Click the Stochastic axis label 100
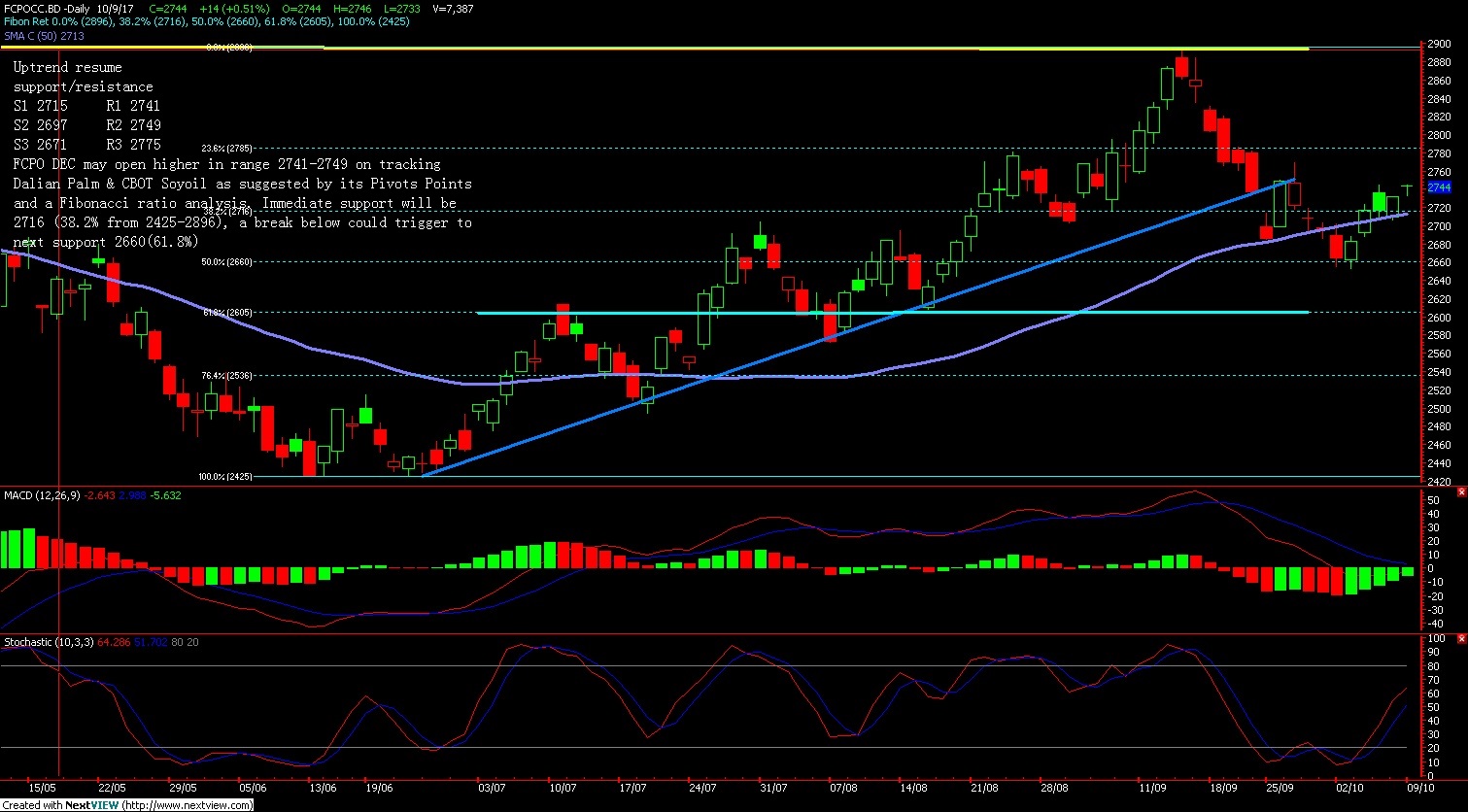Image resolution: width=1468 pixels, height=812 pixels. point(1437,637)
